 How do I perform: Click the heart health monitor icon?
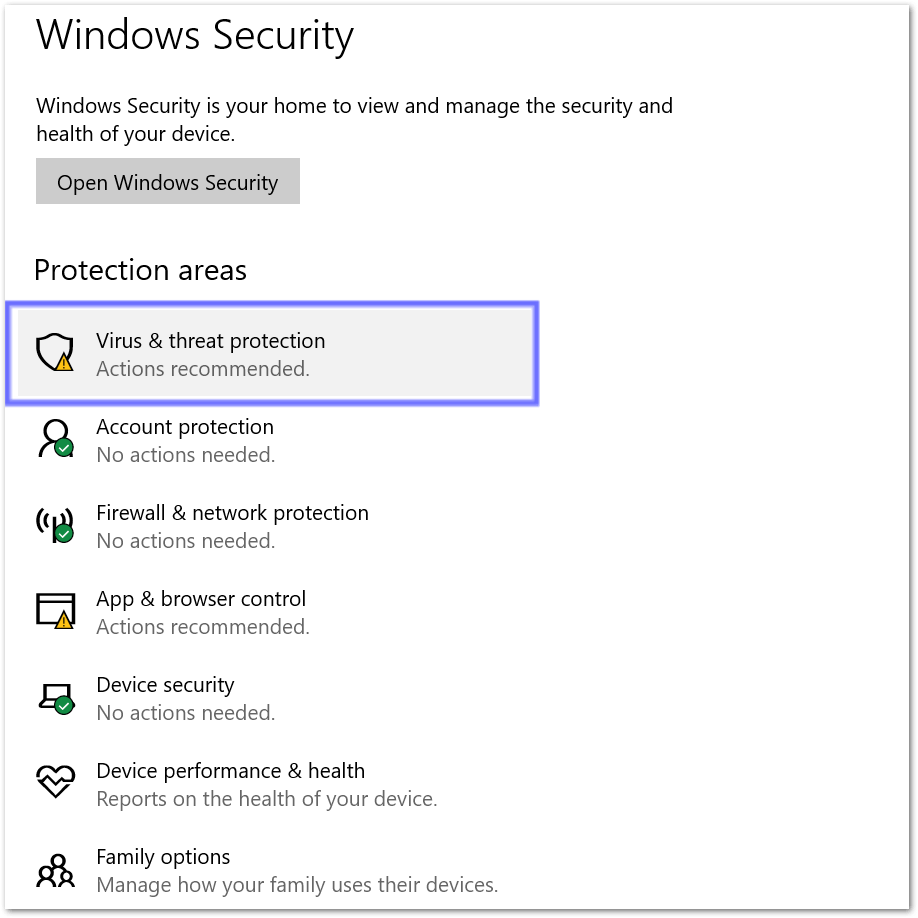click(x=56, y=782)
